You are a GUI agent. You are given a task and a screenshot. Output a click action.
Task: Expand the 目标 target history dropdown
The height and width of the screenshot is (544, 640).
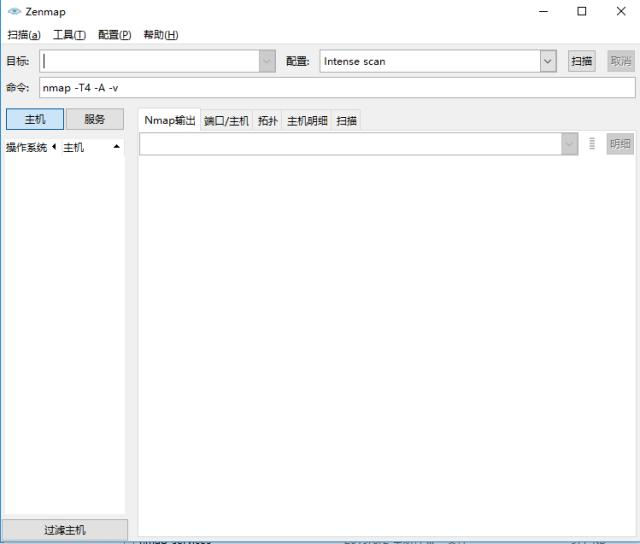[x=267, y=61]
